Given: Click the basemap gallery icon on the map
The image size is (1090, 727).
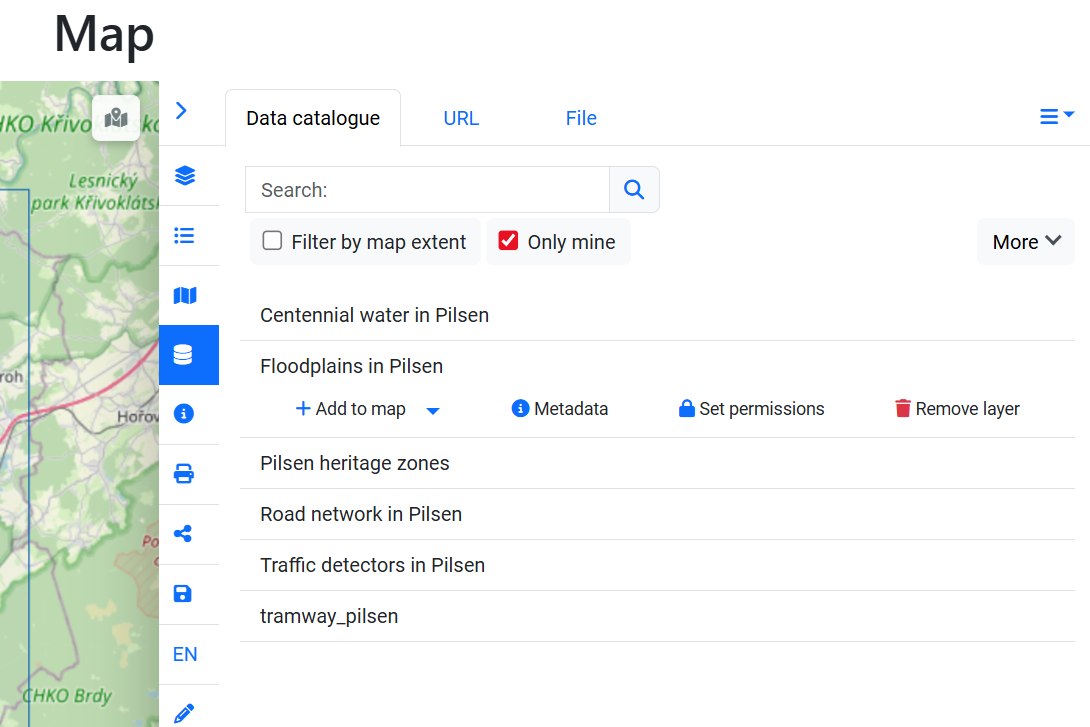Looking at the screenshot, I should [x=116, y=117].
